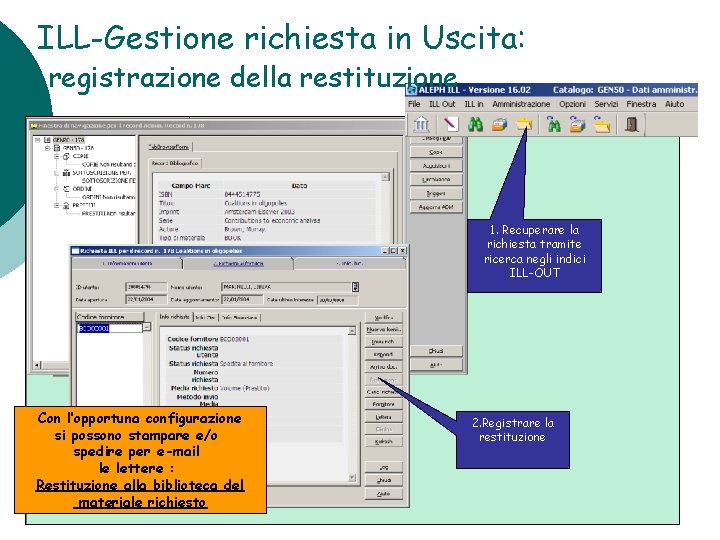Open the File menu

click(x=414, y=104)
